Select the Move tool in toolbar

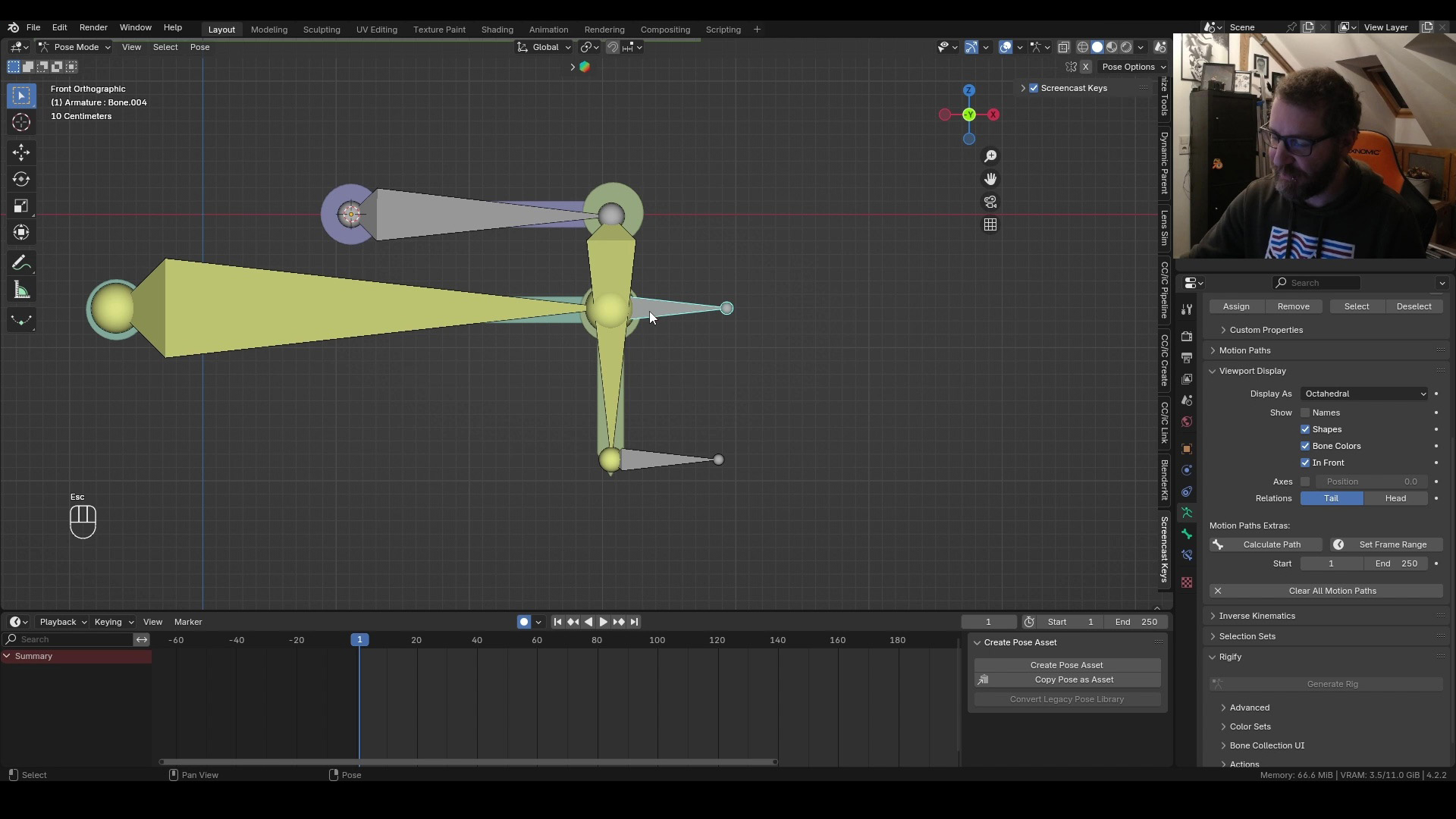click(21, 152)
